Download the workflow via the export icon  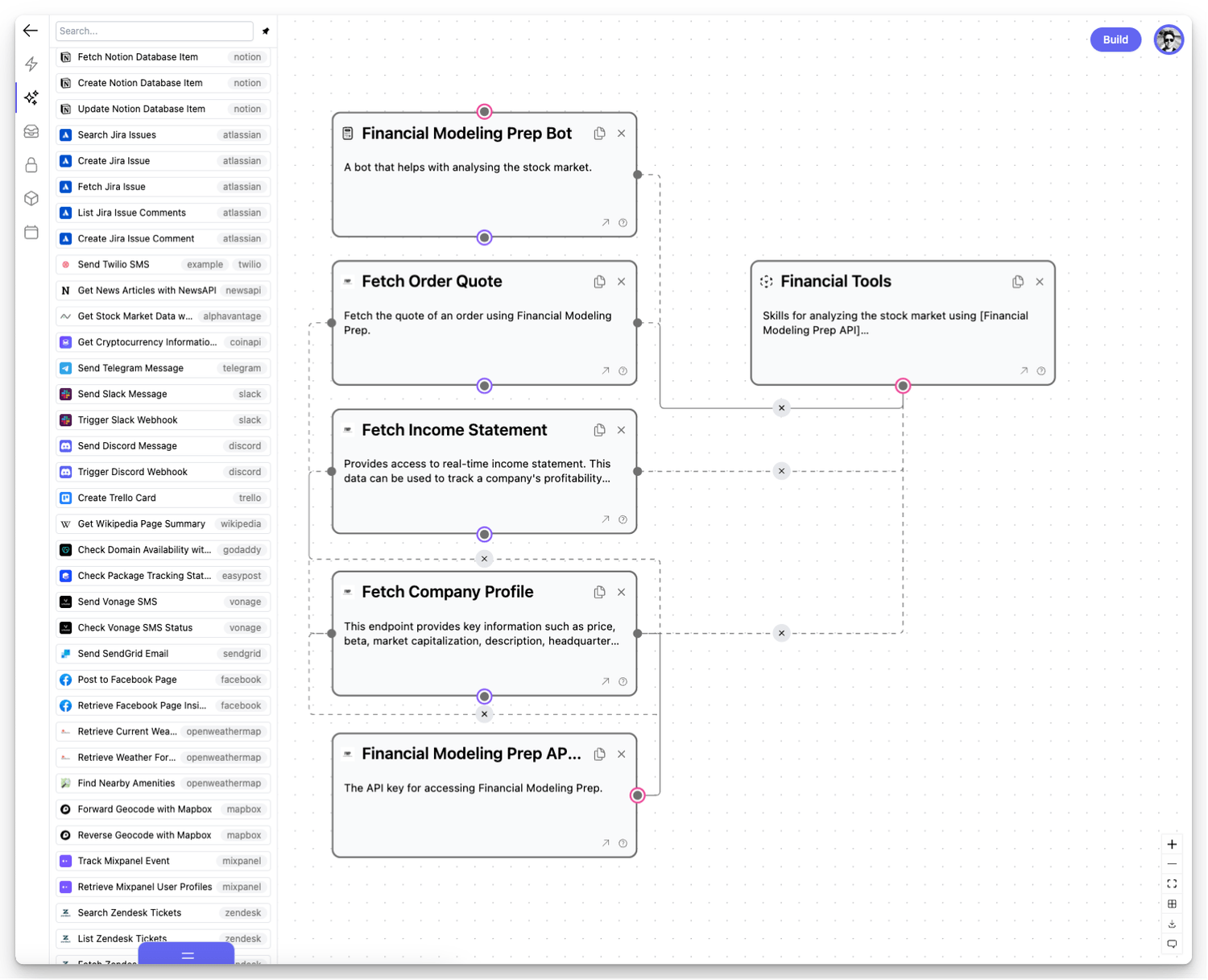[1172, 924]
